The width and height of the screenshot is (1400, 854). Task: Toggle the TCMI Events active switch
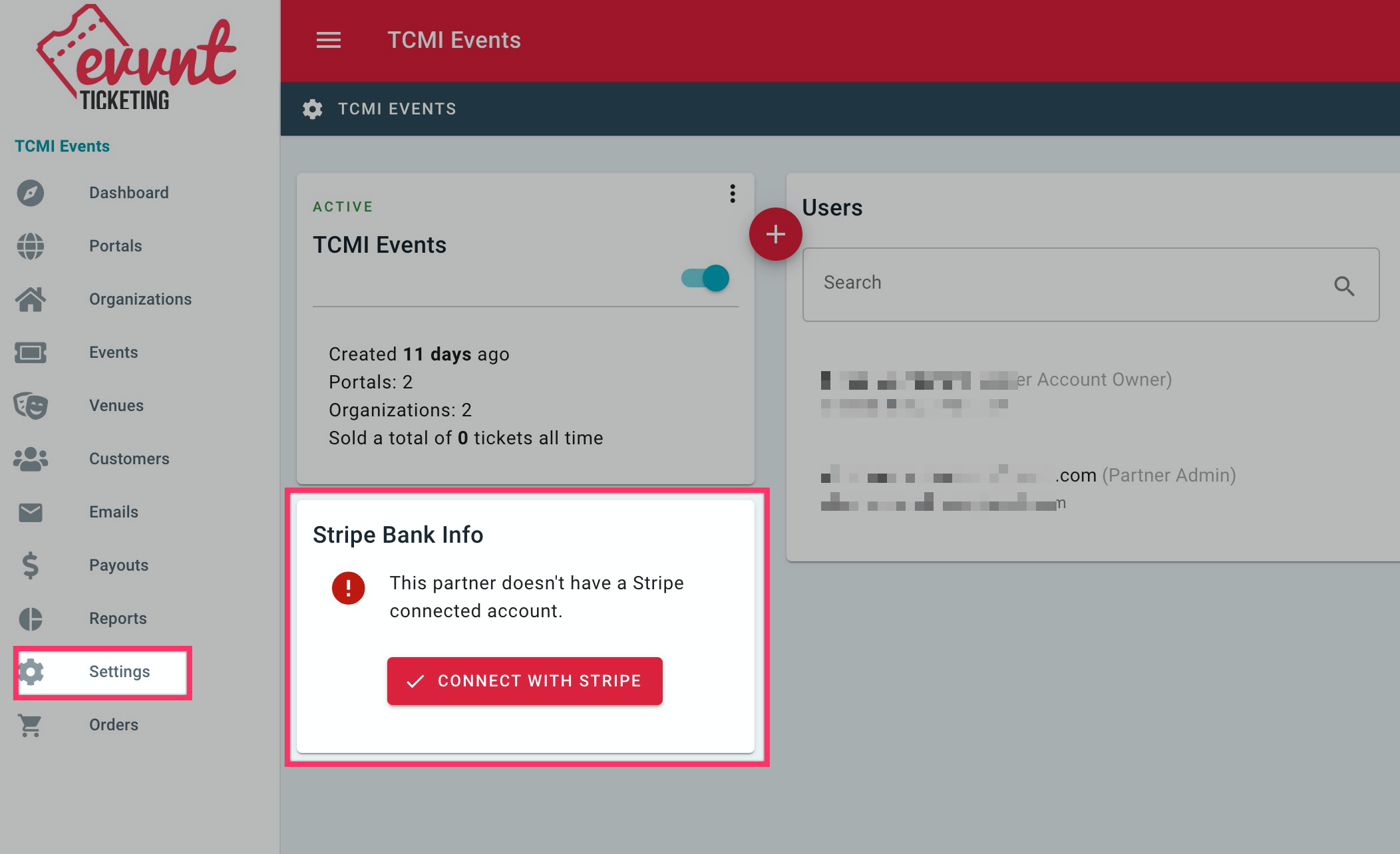click(706, 278)
